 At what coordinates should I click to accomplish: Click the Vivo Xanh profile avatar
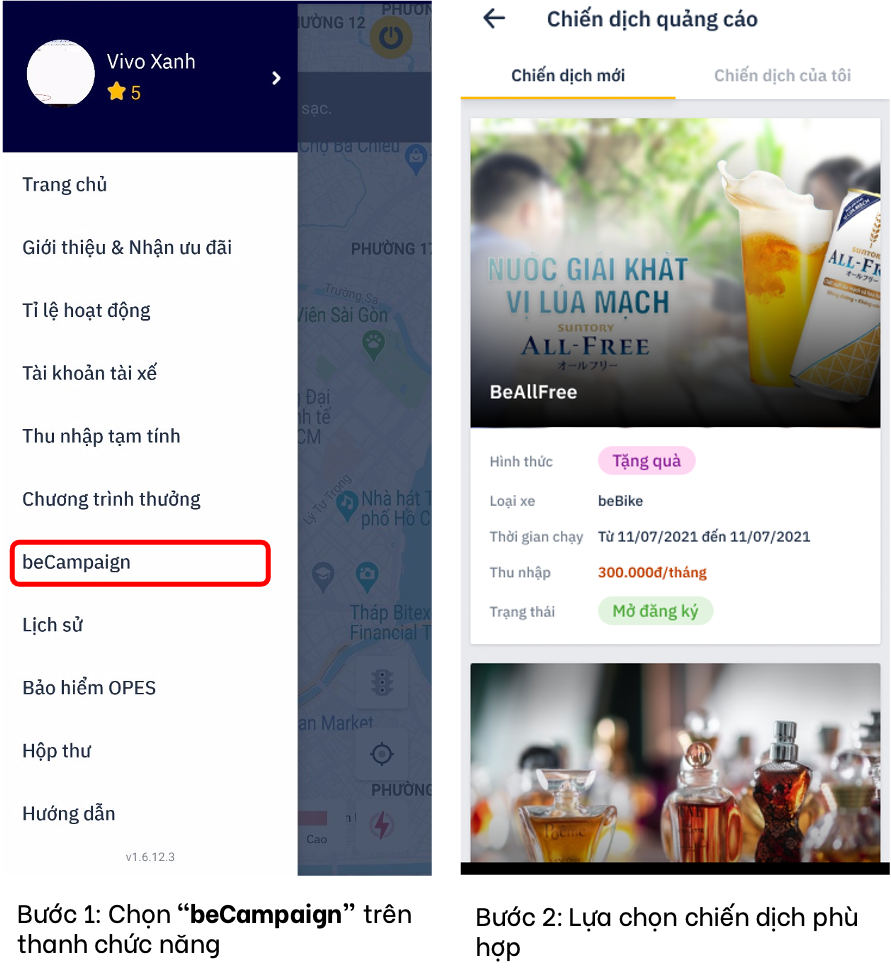point(60,74)
